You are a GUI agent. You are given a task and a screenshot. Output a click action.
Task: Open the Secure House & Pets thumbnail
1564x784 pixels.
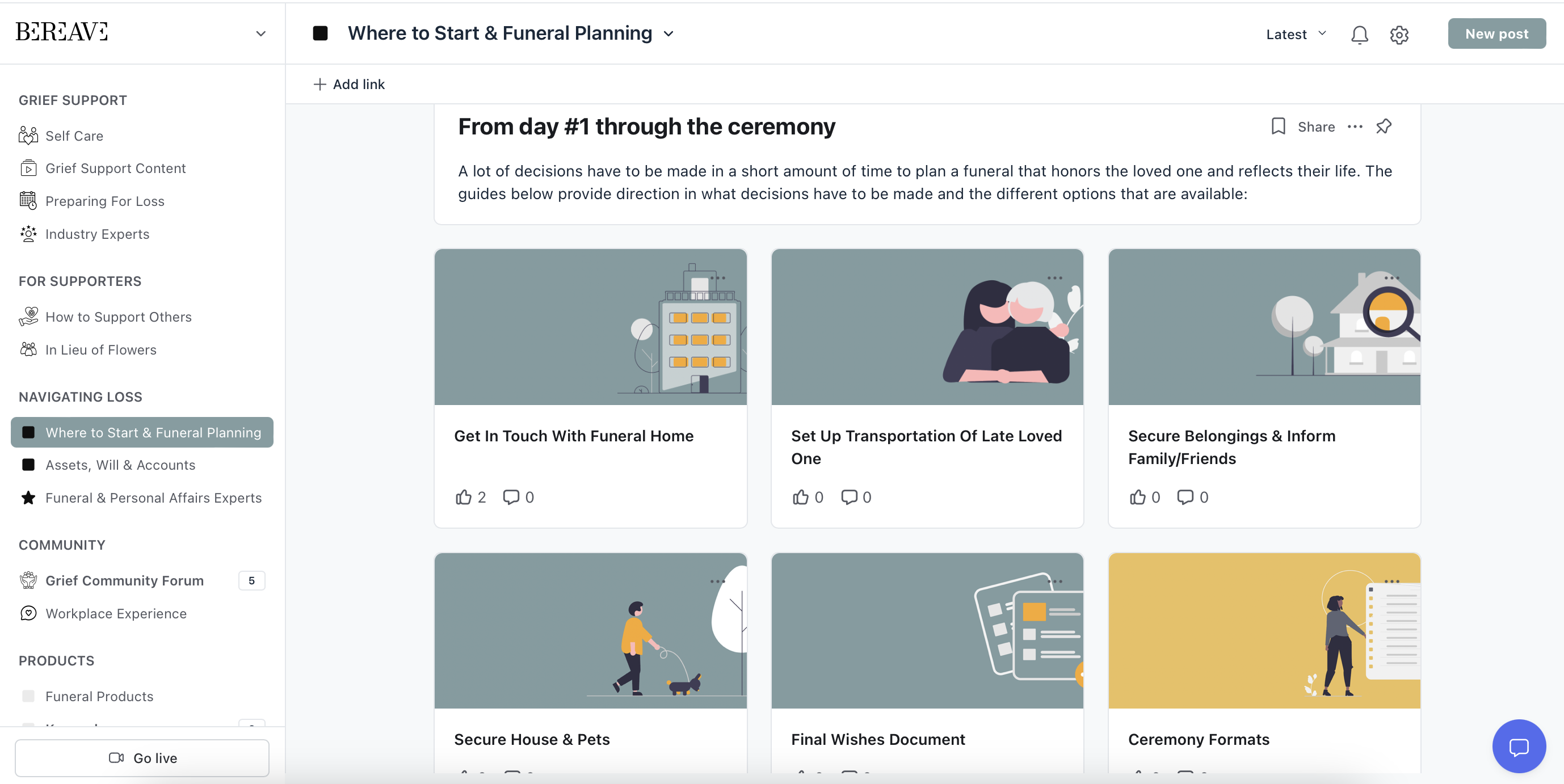click(590, 630)
